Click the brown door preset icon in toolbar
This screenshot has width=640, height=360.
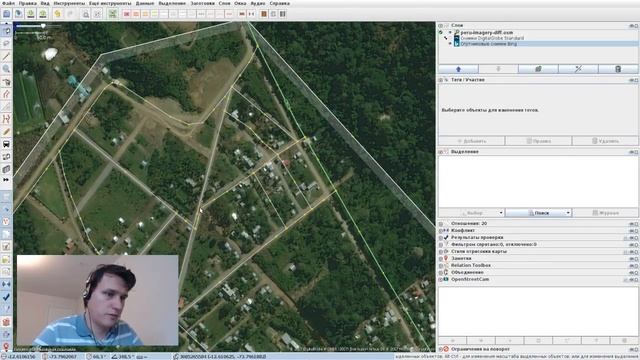[x=264, y=14]
